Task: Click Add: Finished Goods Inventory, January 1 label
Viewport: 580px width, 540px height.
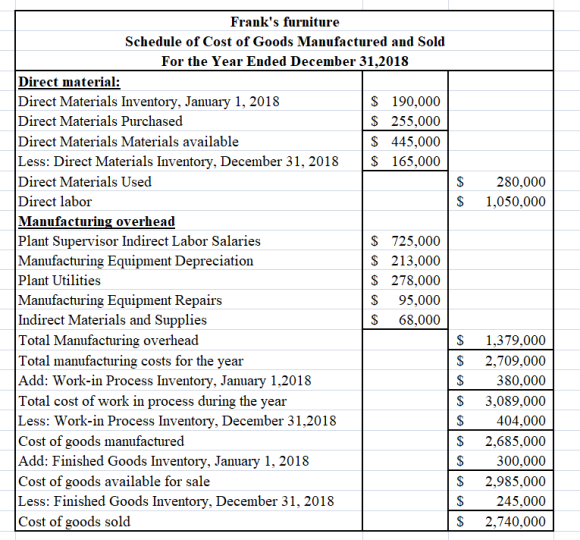Action: click(163, 461)
